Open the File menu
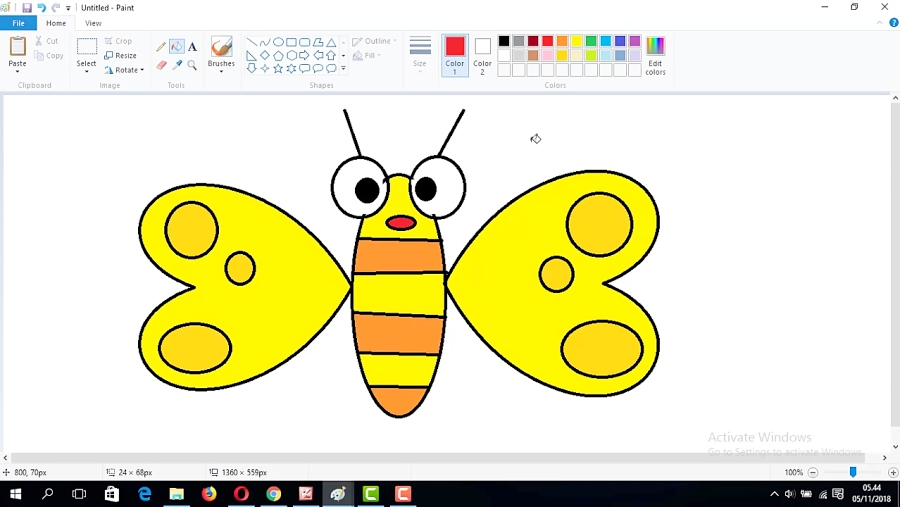Image resolution: width=900 pixels, height=507 pixels. pyautogui.click(x=18, y=23)
